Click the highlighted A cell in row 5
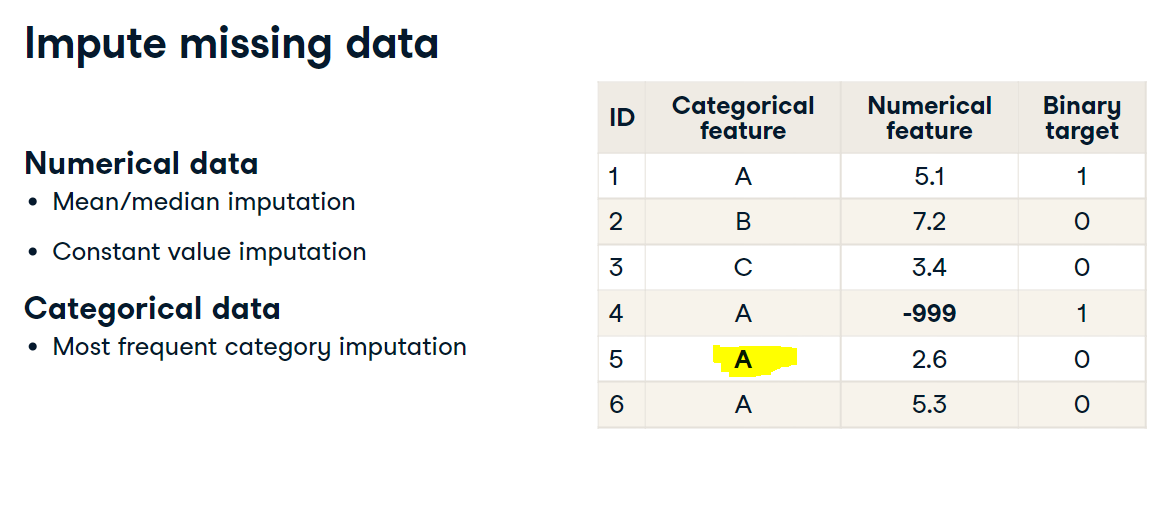 point(742,359)
